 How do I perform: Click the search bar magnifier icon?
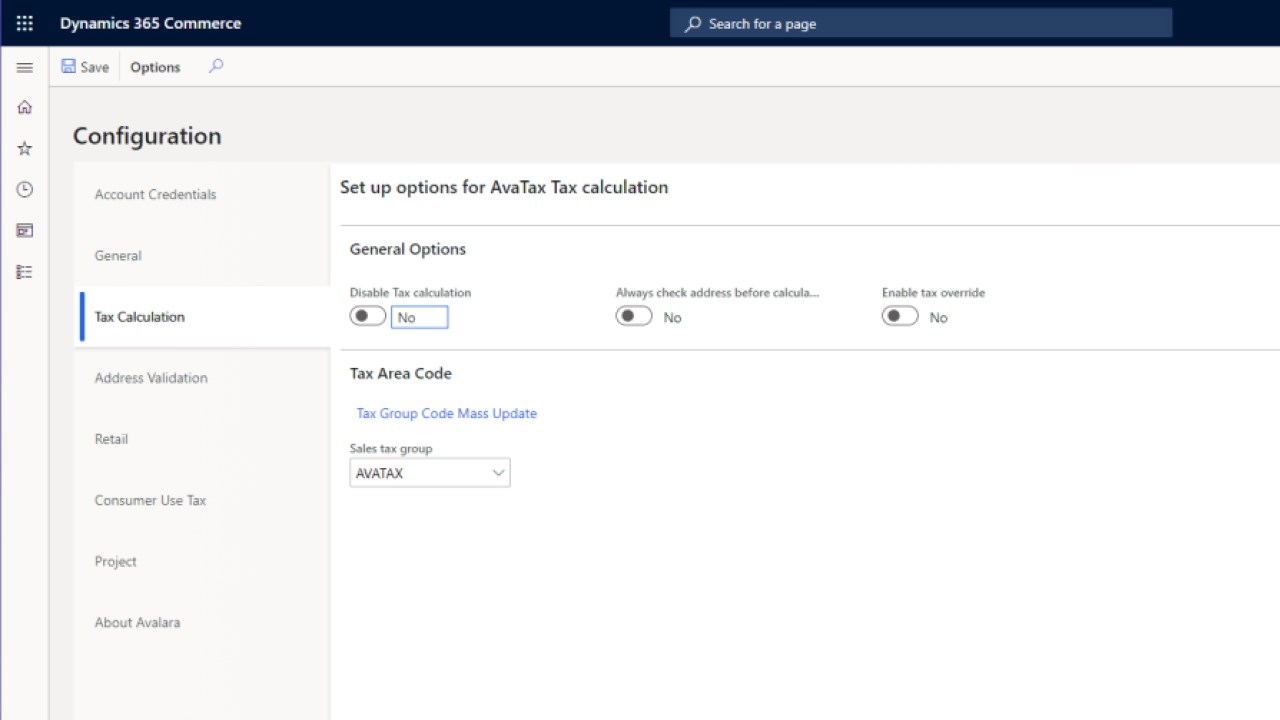(692, 24)
